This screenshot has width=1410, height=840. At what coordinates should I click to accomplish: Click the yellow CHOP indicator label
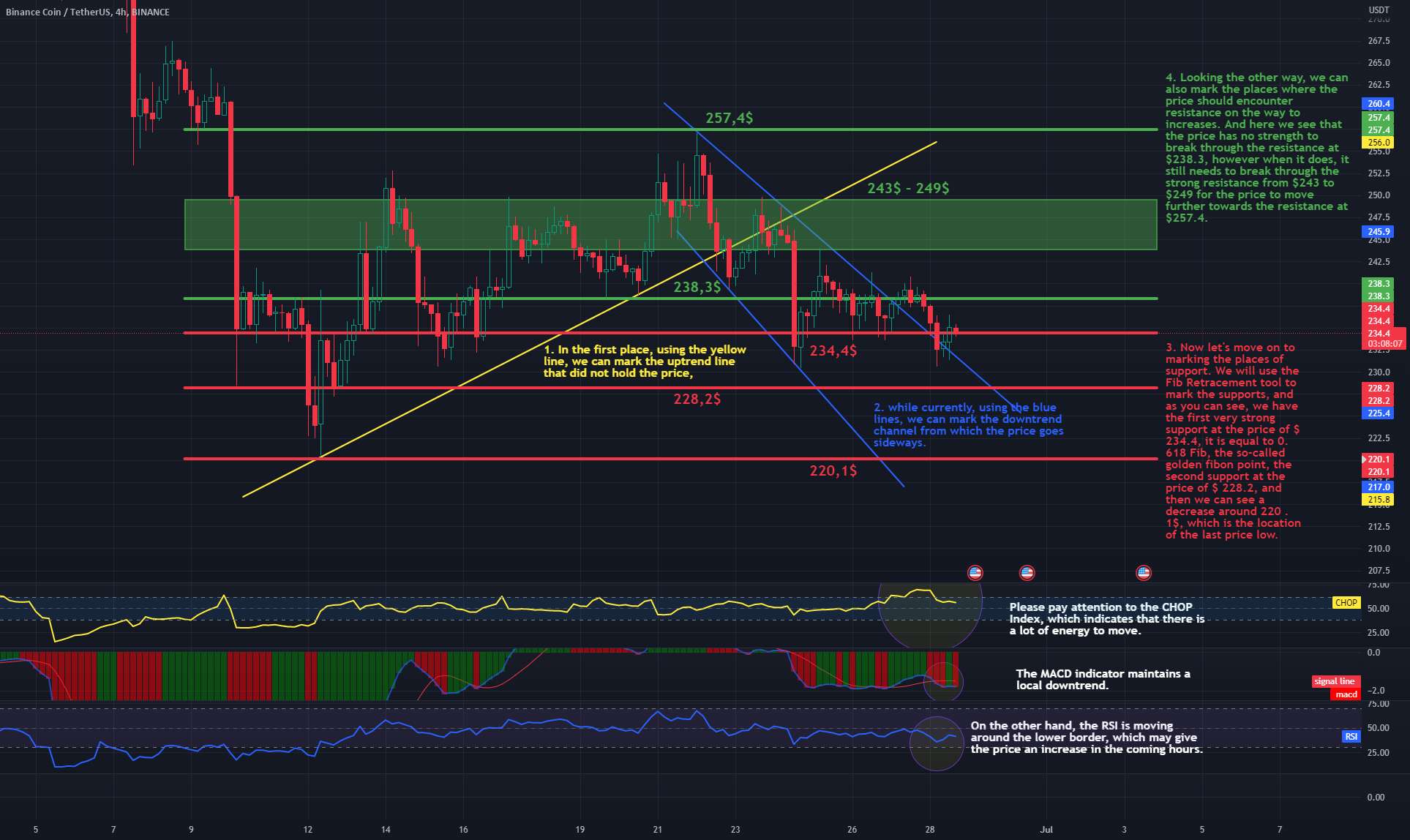pyautogui.click(x=1346, y=603)
